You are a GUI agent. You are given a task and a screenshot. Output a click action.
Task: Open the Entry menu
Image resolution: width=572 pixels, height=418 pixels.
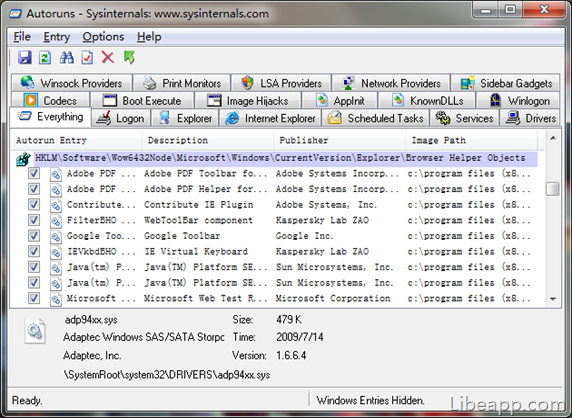tap(57, 37)
